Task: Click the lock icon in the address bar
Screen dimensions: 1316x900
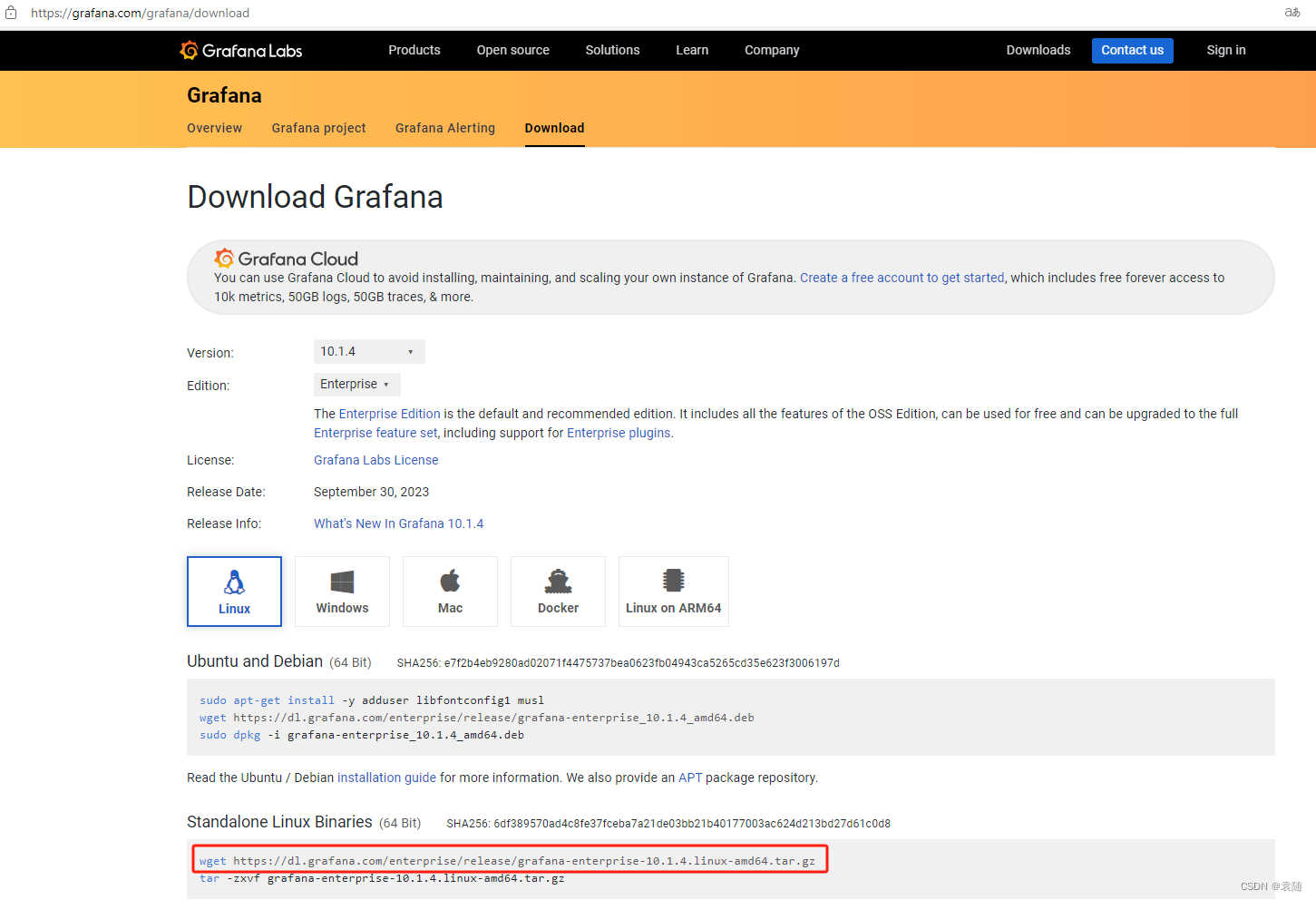Action: 11,13
